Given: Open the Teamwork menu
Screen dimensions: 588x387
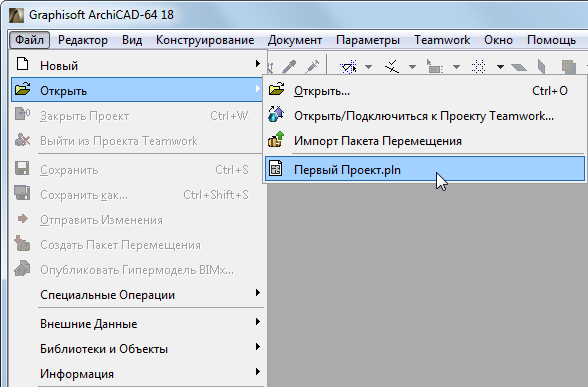Looking at the screenshot, I should [442, 40].
